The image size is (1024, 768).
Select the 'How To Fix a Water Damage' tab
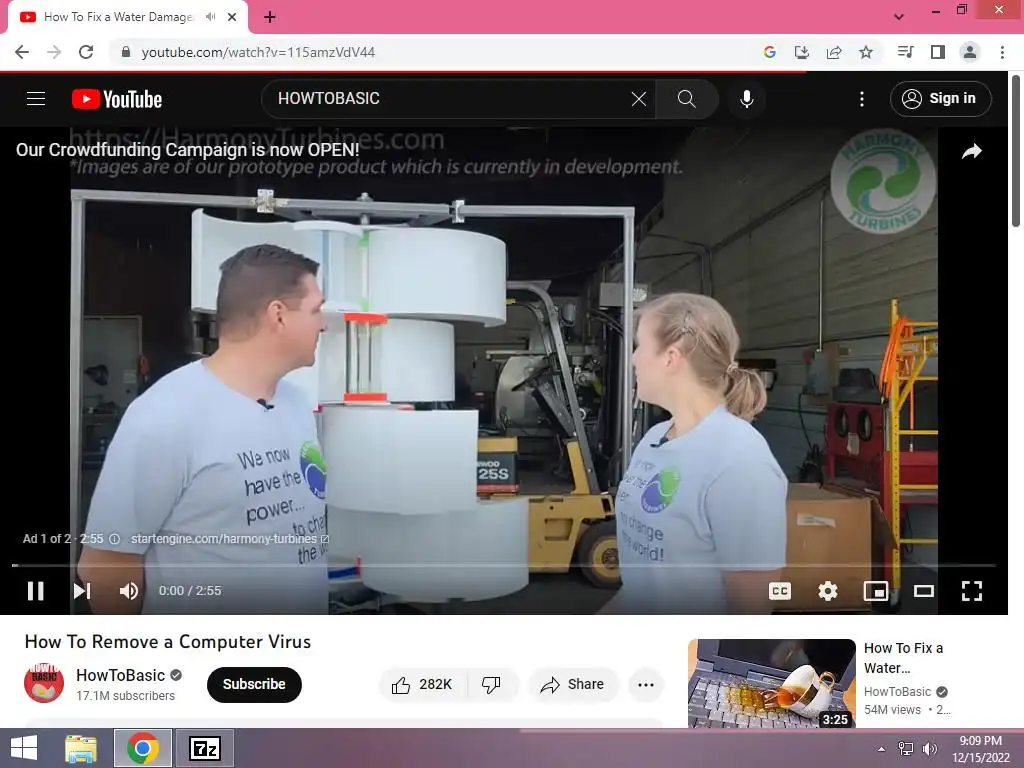(x=118, y=17)
